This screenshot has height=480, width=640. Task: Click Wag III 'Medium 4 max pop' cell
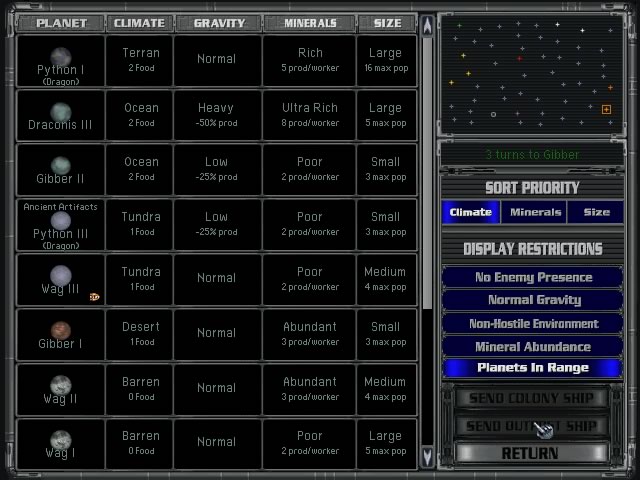[387, 279]
